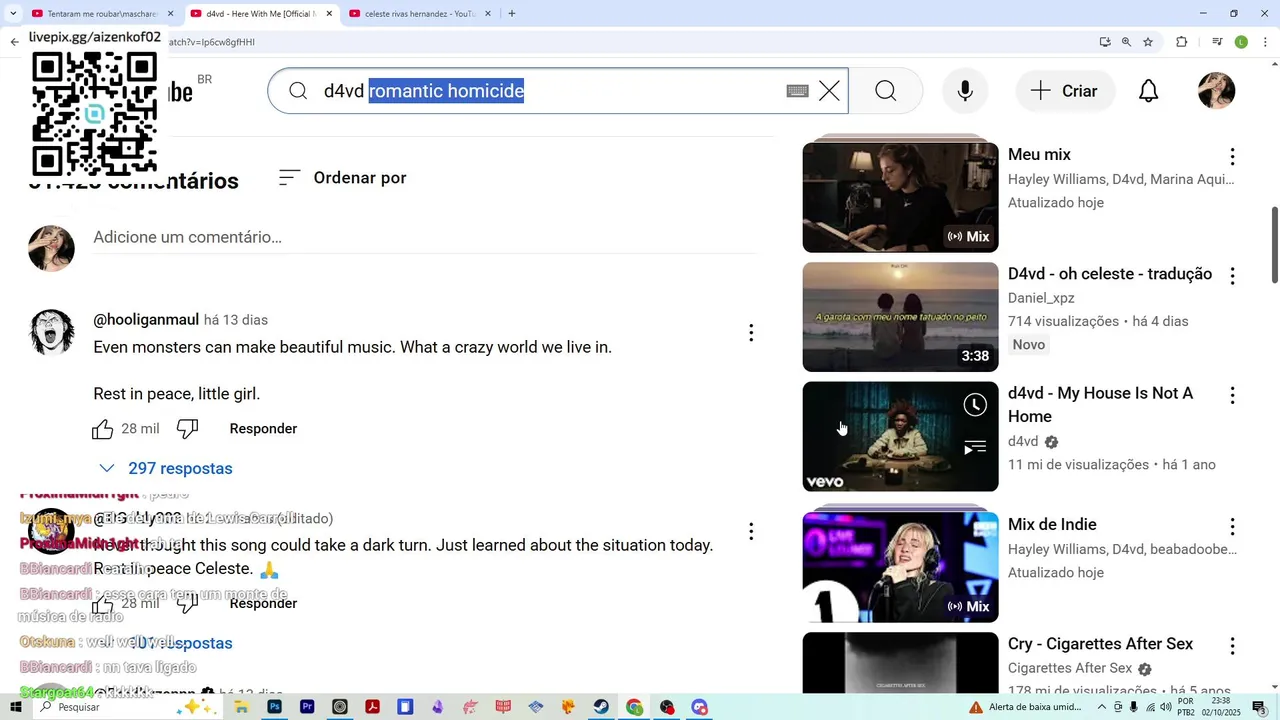Open Windows Start menu

coord(16,707)
